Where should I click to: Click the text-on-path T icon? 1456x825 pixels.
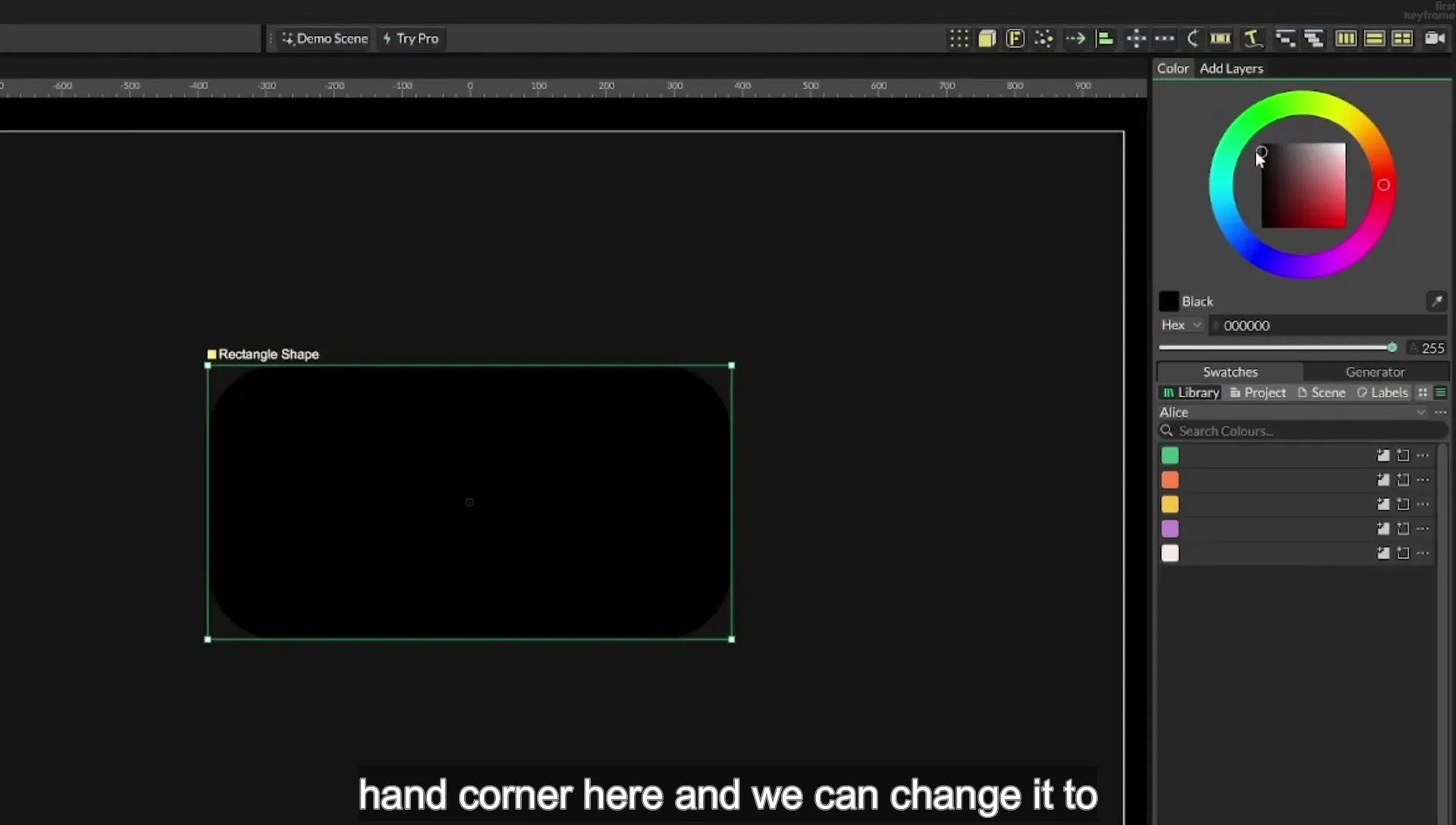1253,39
